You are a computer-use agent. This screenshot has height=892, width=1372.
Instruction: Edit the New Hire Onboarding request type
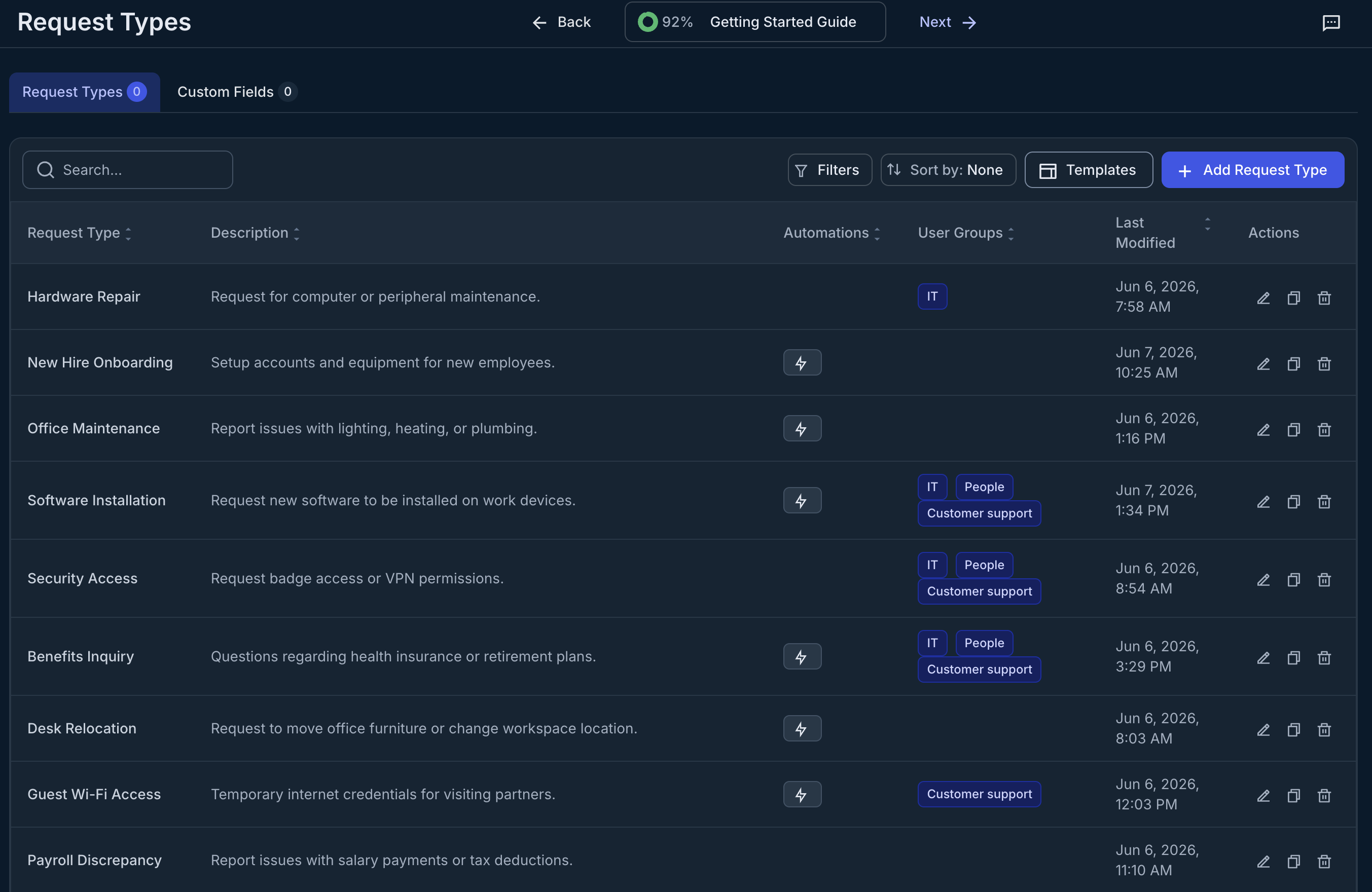pyautogui.click(x=1263, y=363)
